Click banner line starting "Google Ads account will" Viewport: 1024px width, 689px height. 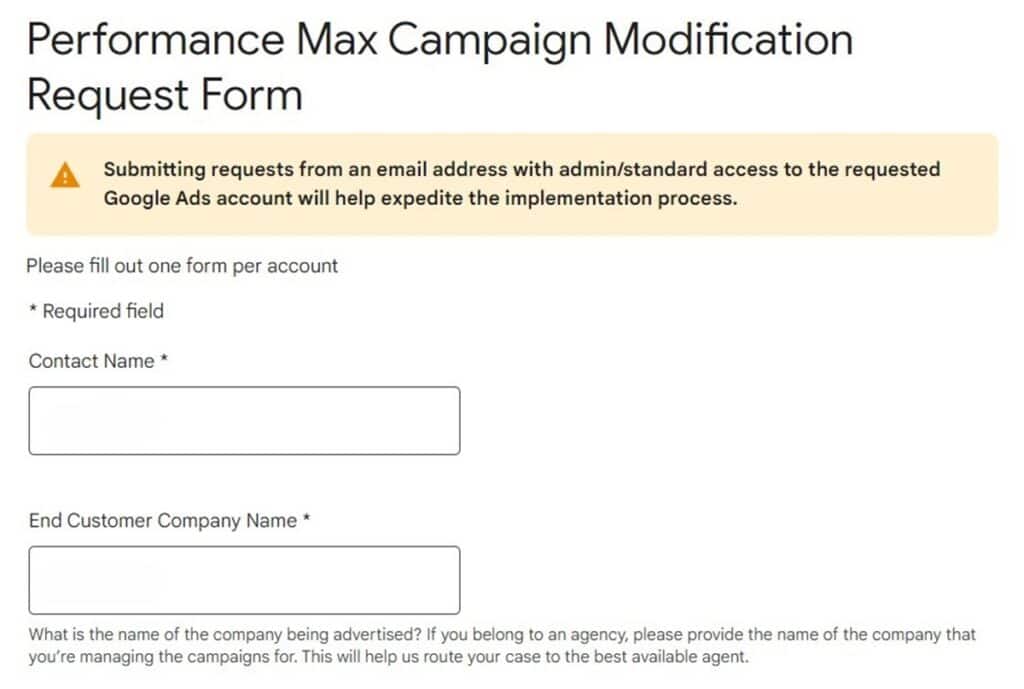pyautogui.click(x=421, y=198)
